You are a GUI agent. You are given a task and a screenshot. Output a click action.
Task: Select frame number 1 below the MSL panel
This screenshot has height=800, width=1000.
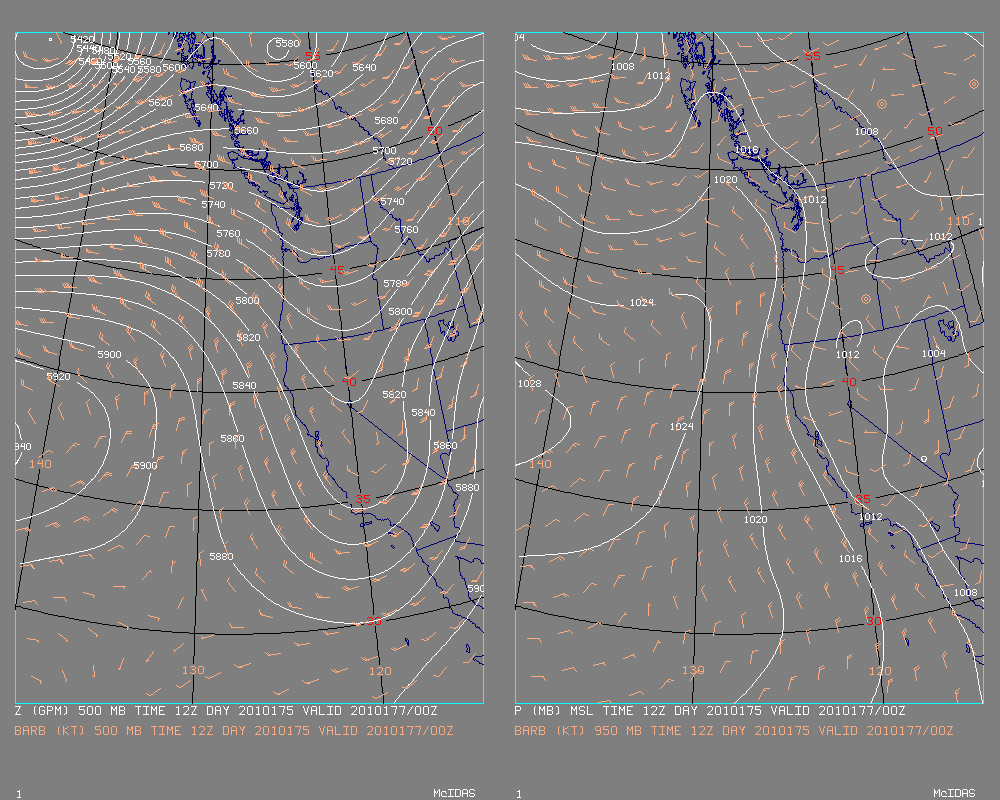click(x=518, y=794)
